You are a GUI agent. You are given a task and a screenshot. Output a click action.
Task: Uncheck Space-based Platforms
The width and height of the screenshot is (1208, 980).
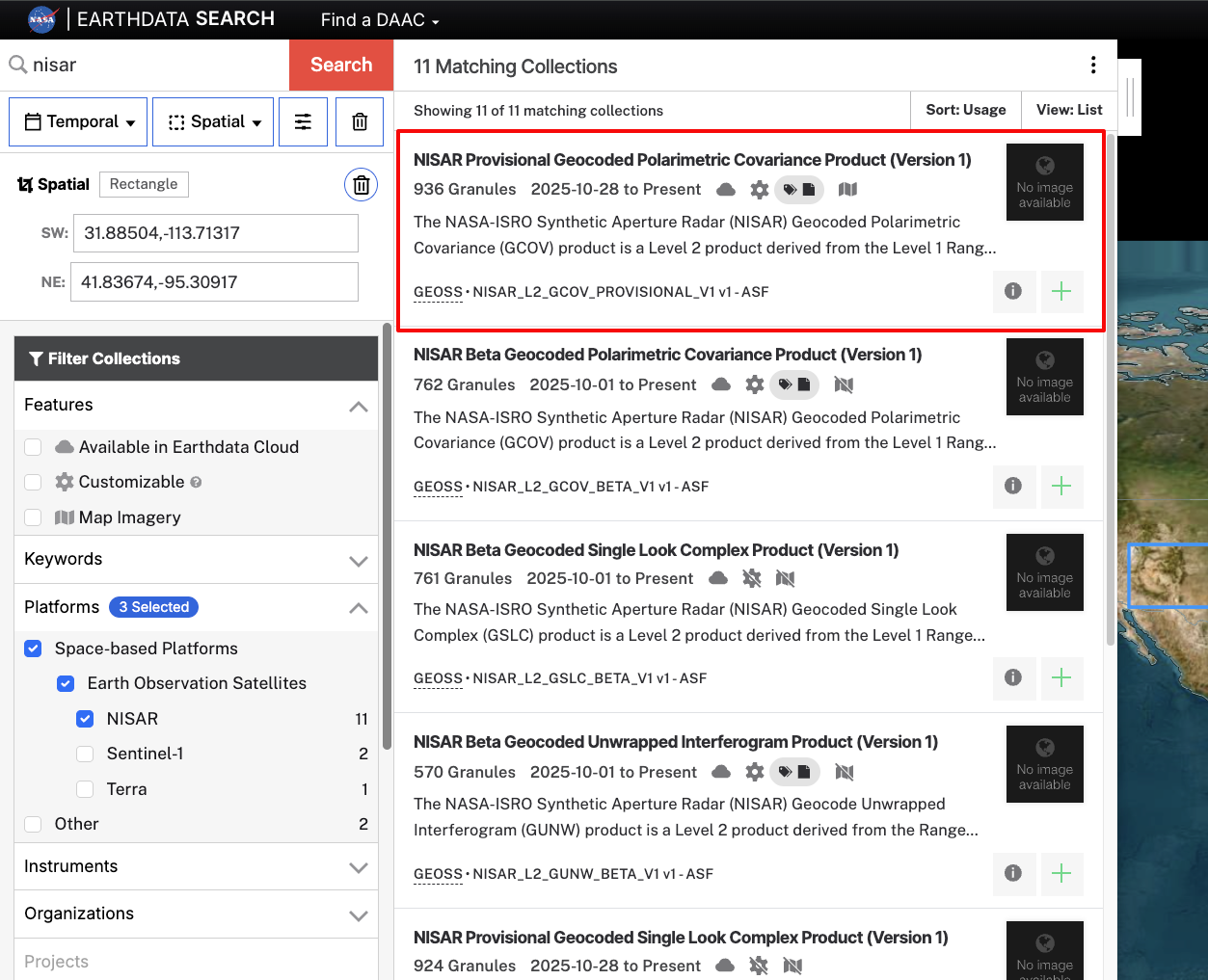[33, 649]
